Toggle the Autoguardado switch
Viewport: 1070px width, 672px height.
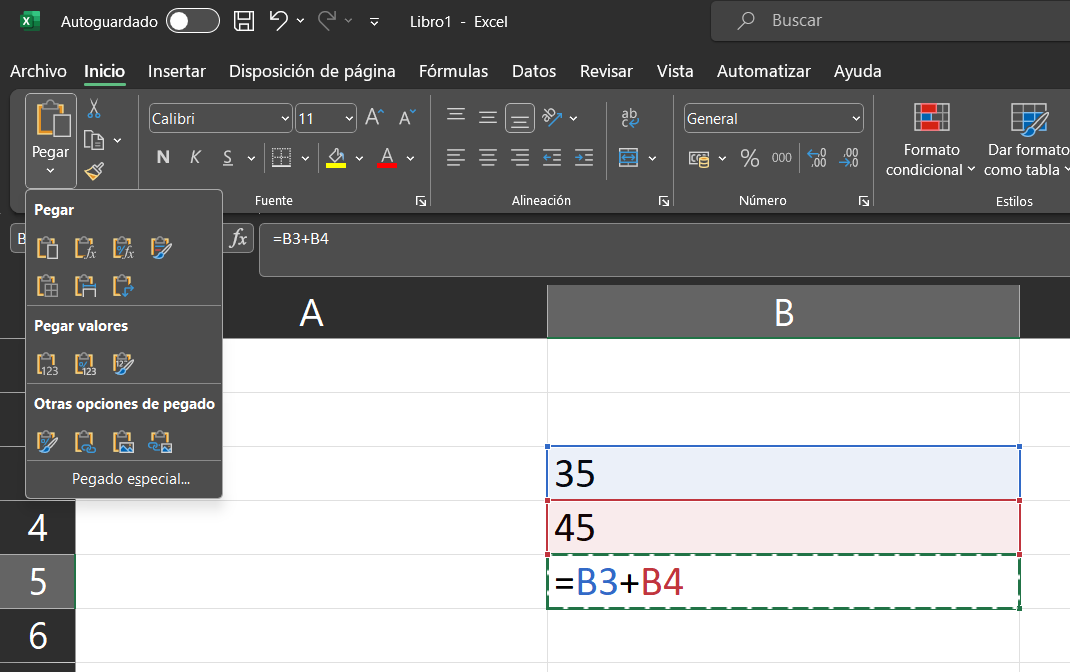(x=193, y=21)
